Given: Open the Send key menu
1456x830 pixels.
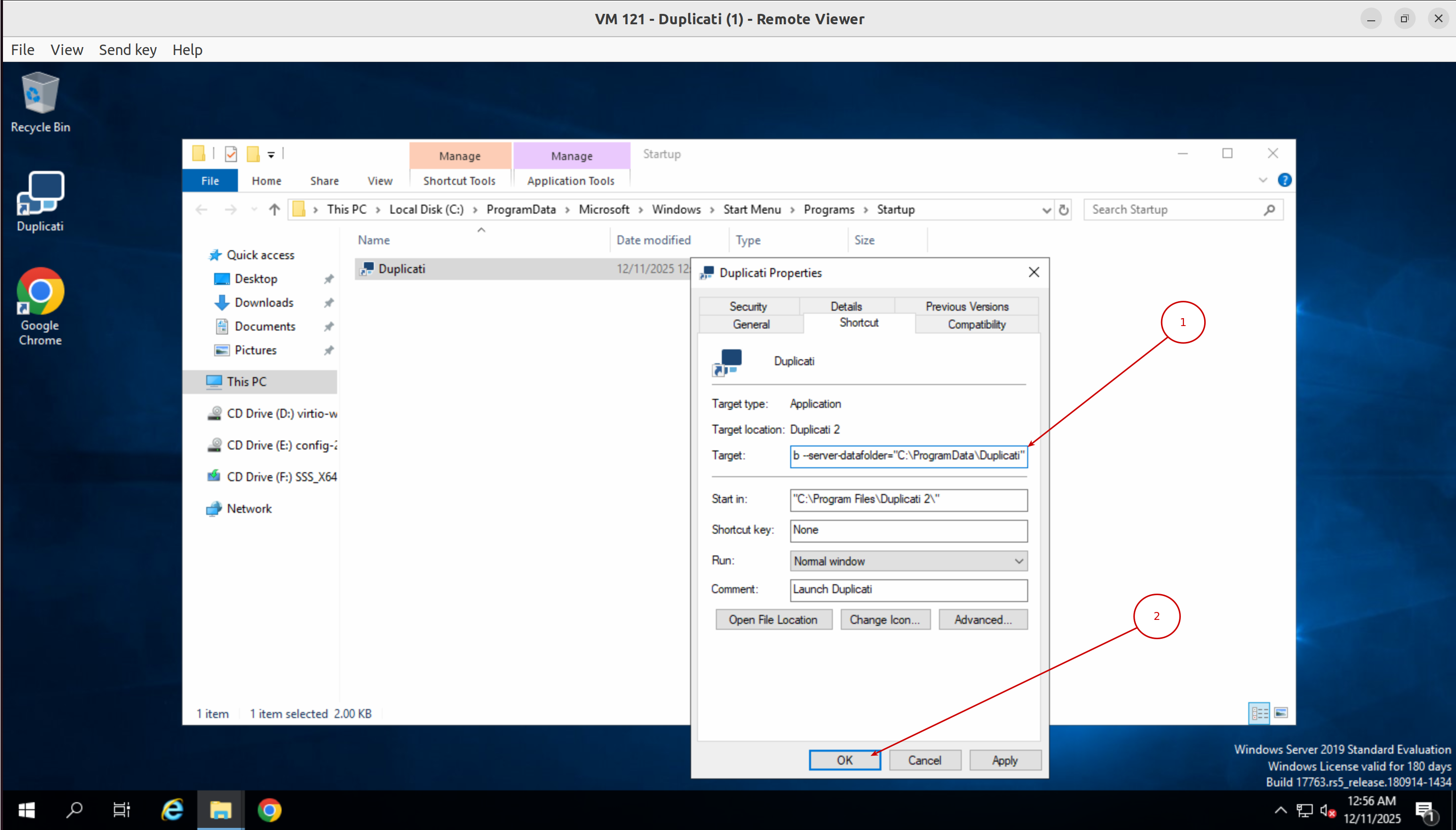Looking at the screenshot, I should pos(128,50).
